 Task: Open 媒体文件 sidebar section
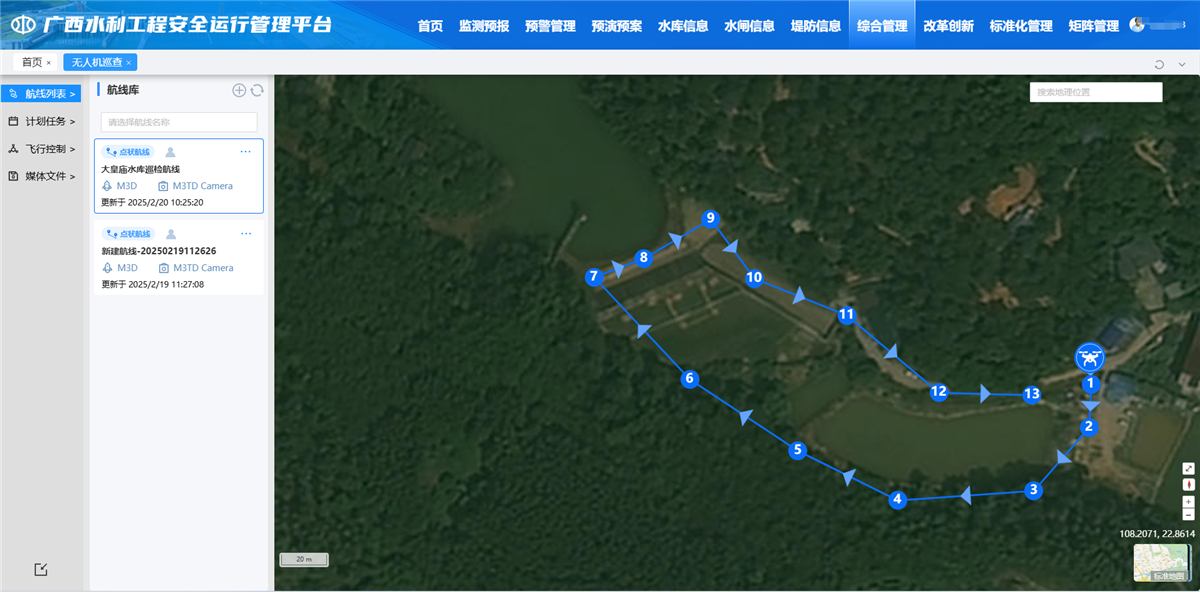[x=42, y=176]
